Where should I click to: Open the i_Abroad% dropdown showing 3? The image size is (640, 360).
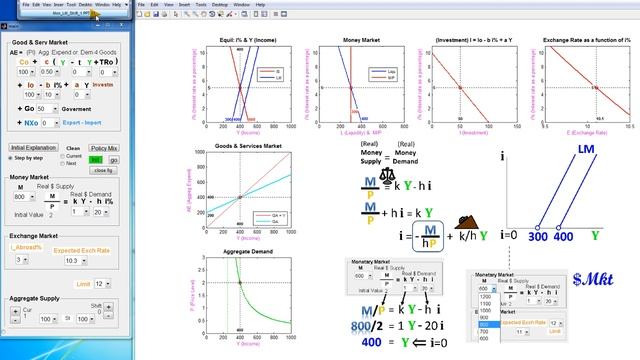click(22, 260)
